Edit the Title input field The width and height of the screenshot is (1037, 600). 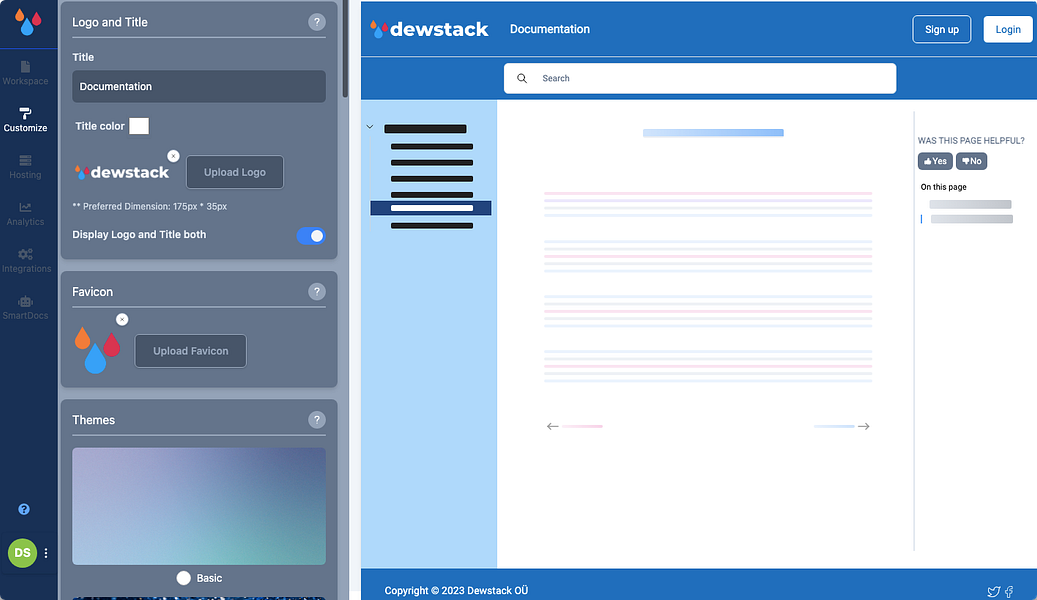(x=199, y=87)
